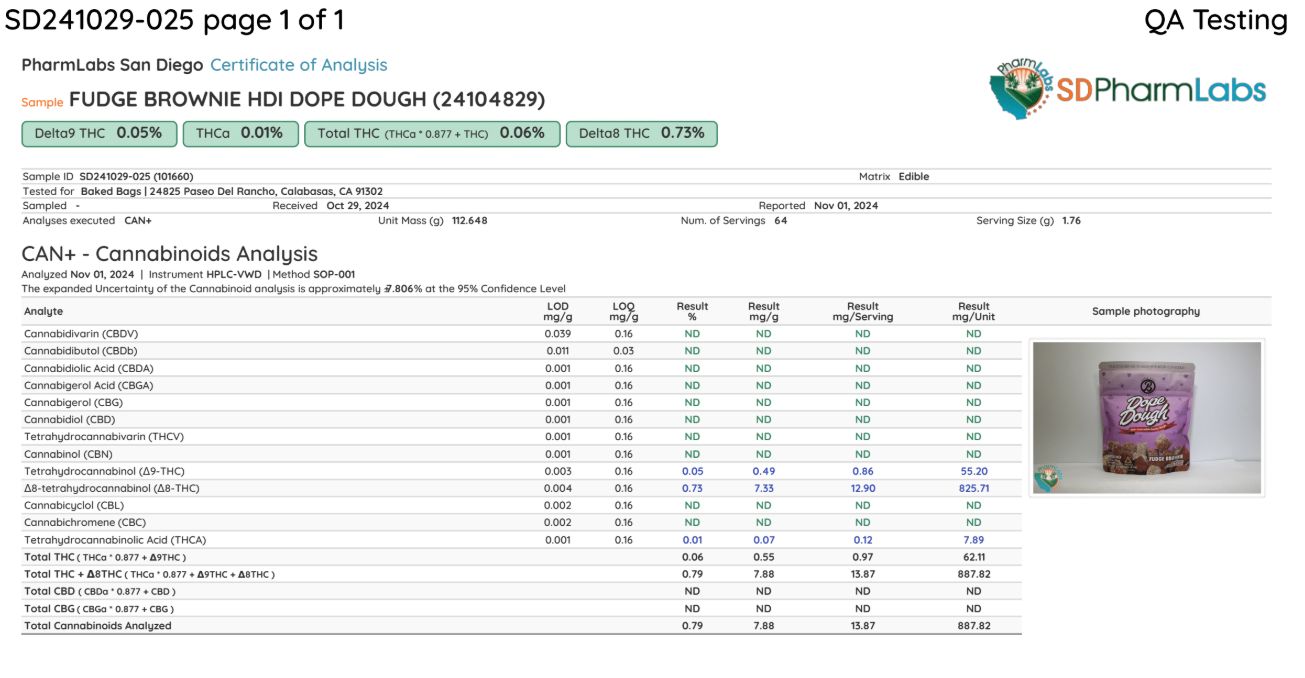Click the 'Analyte' column header
Screen dimensions: 1305x678
[43, 311]
